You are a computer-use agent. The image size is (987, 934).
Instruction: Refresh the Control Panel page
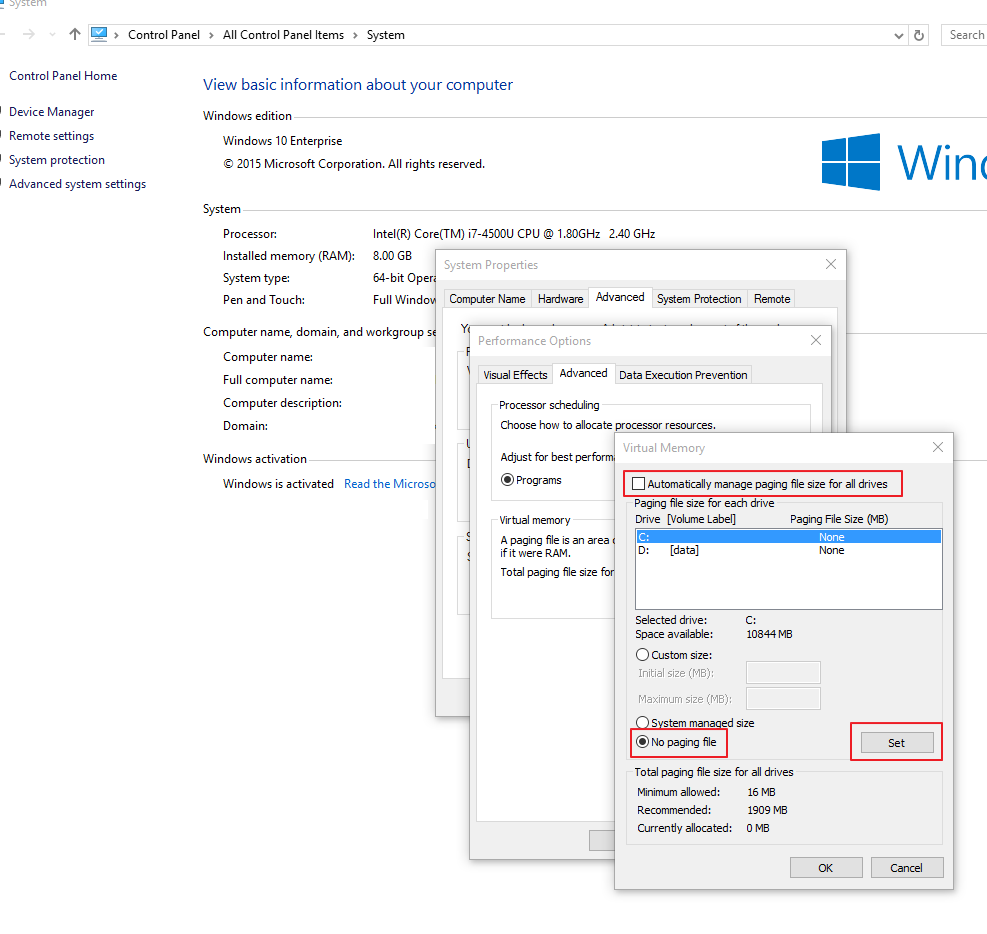pyautogui.click(x=918, y=34)
